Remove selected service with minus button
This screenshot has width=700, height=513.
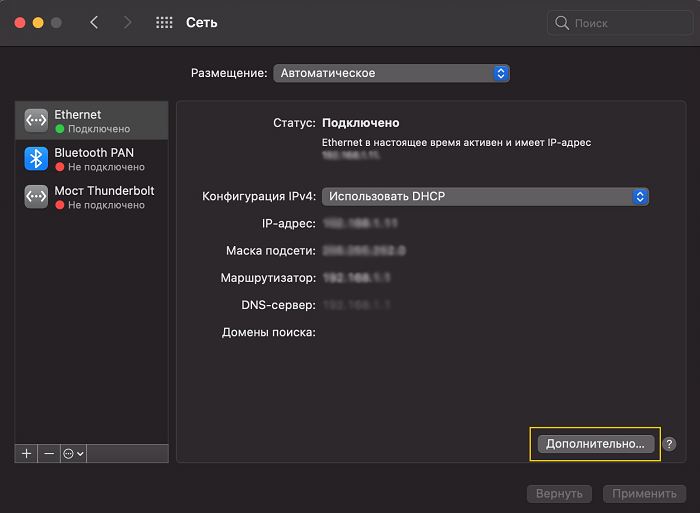coord(49,453)
